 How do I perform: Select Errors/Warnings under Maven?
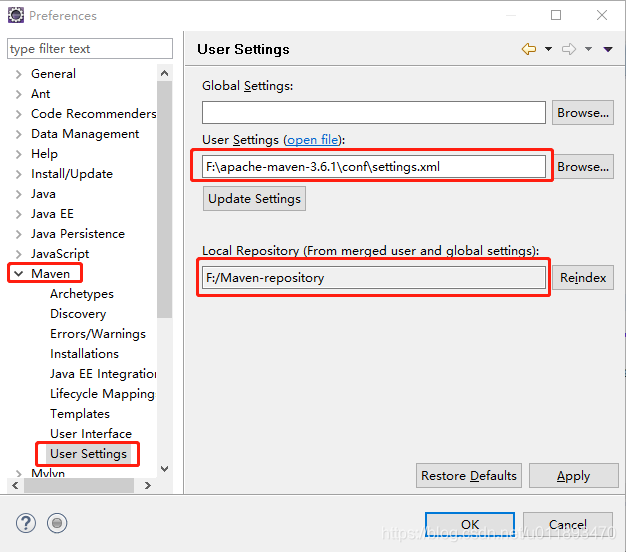click(x=98, y=334)
